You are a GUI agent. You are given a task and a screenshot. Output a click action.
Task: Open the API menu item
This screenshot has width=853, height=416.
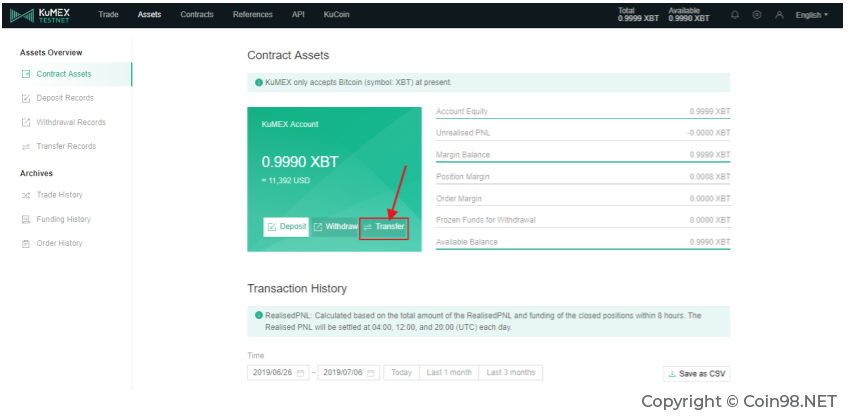298,15
